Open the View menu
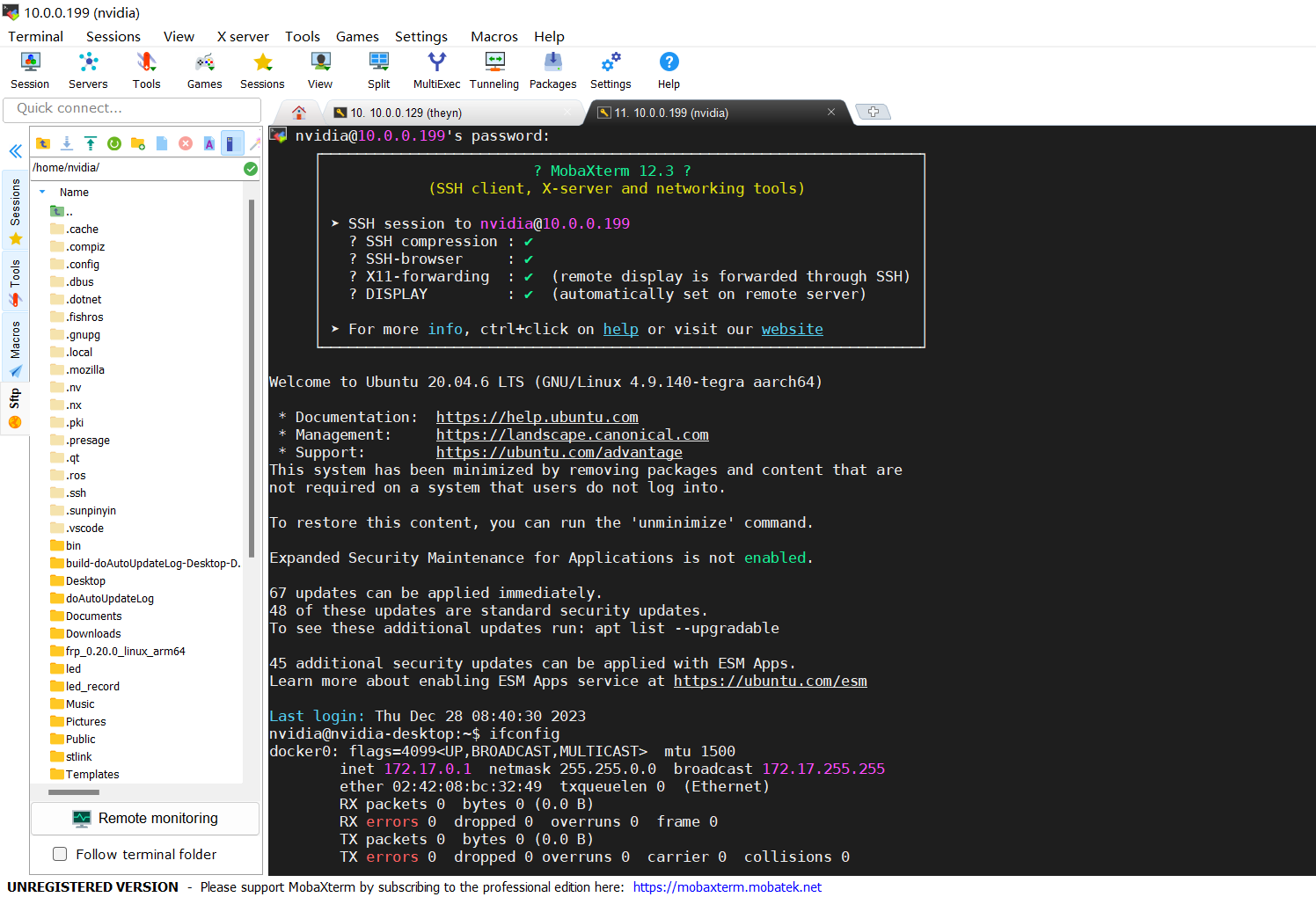 179,36
